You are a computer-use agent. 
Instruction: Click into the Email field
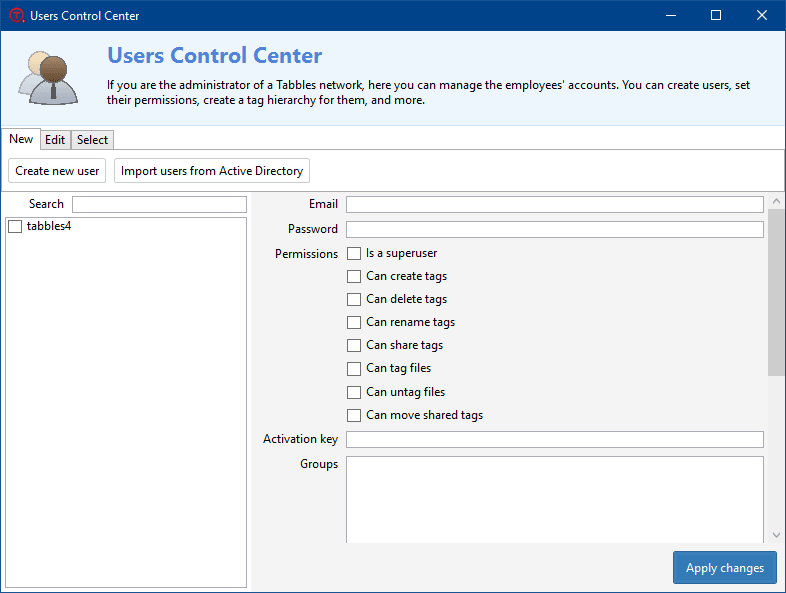tap(555, 205)
